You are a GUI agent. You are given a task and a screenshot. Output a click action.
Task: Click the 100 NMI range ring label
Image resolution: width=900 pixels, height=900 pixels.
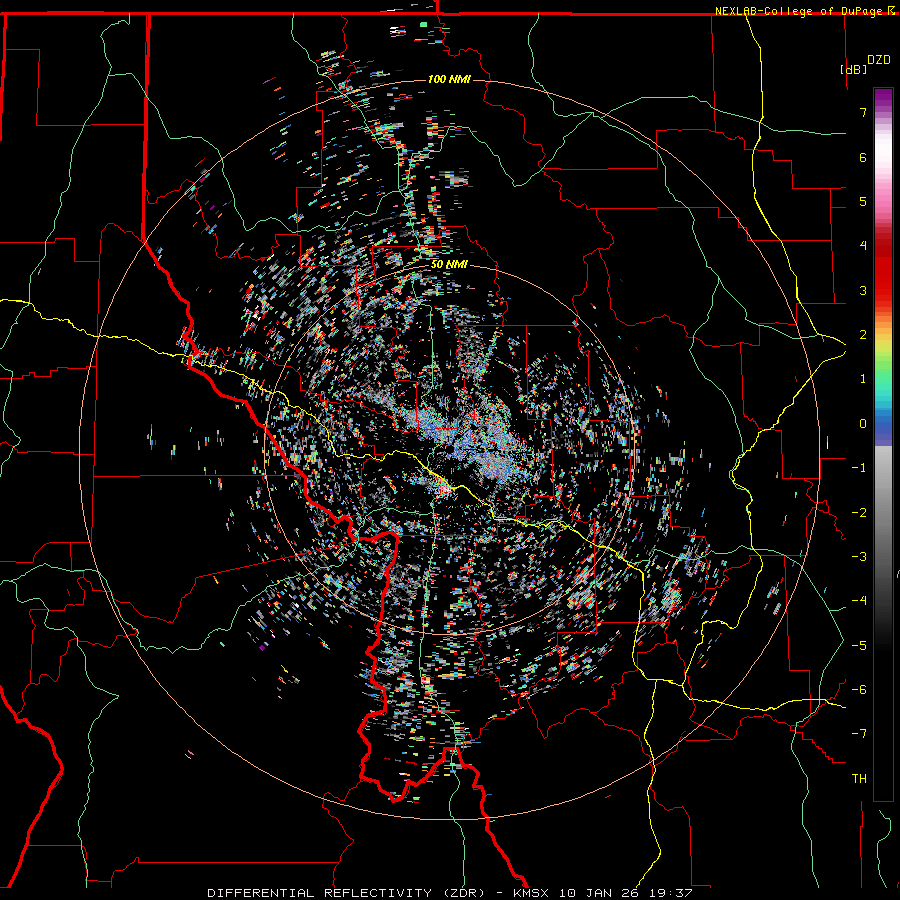pyautogui.click(x=449, y=79)
